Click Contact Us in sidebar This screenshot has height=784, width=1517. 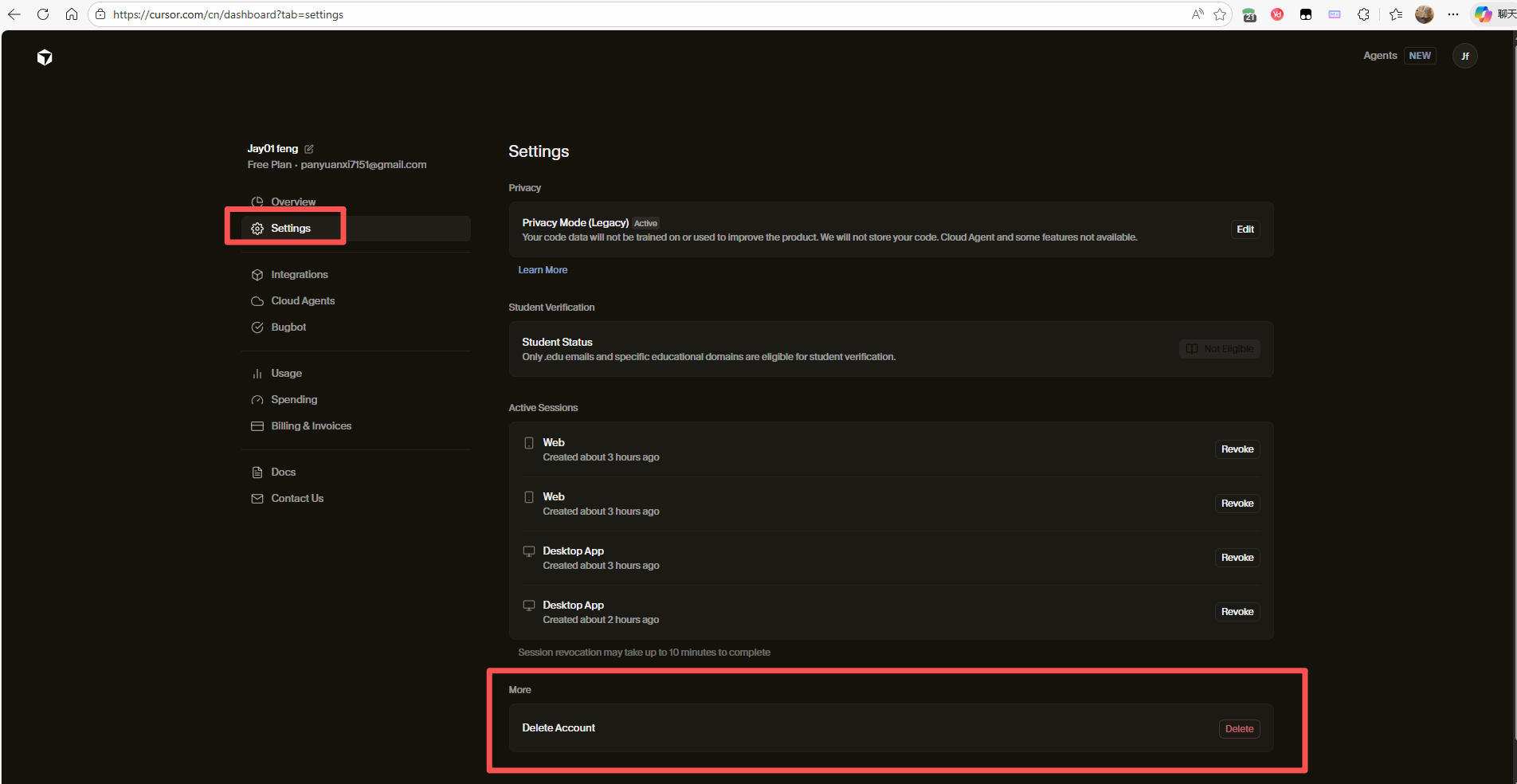pyautogui.click(x=297, y=499)
